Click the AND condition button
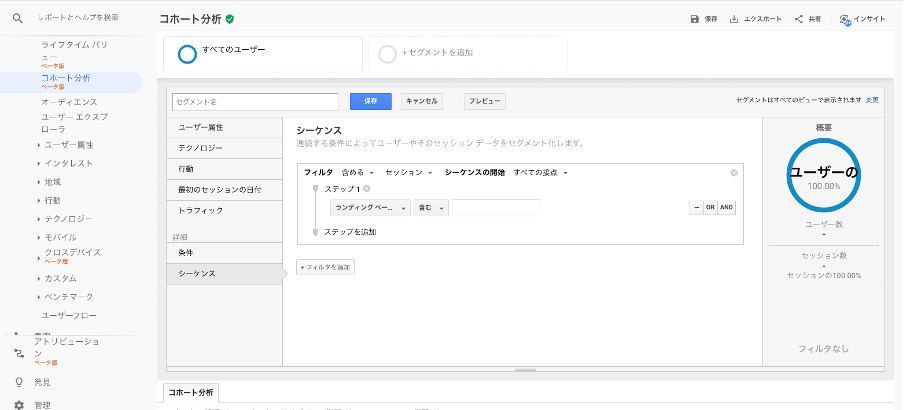Image resolution: width=904 pixels, height=410 pixels. pyautogui.click(x=726, y=207)
